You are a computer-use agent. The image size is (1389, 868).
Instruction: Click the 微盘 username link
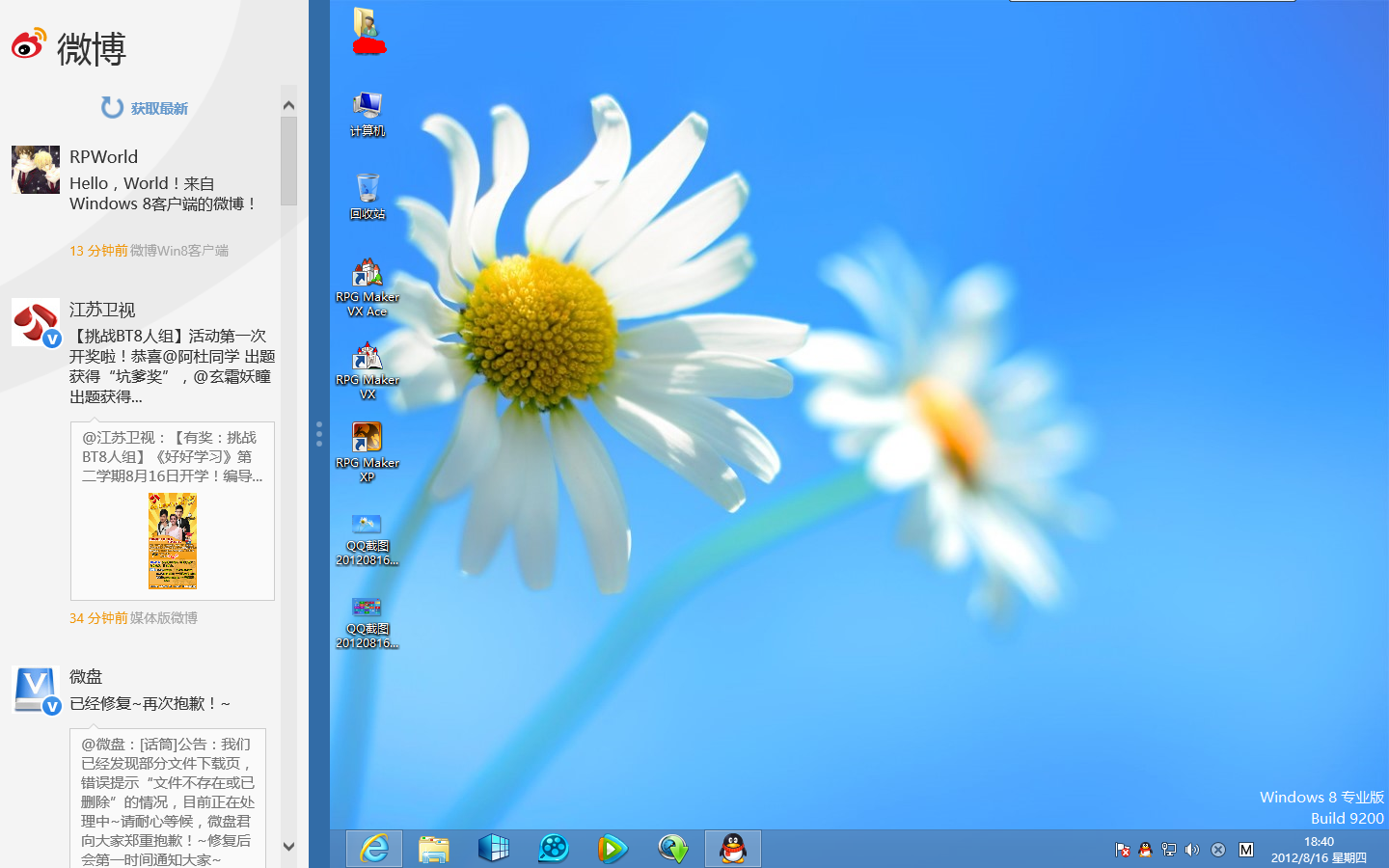(x=86, y=677)
